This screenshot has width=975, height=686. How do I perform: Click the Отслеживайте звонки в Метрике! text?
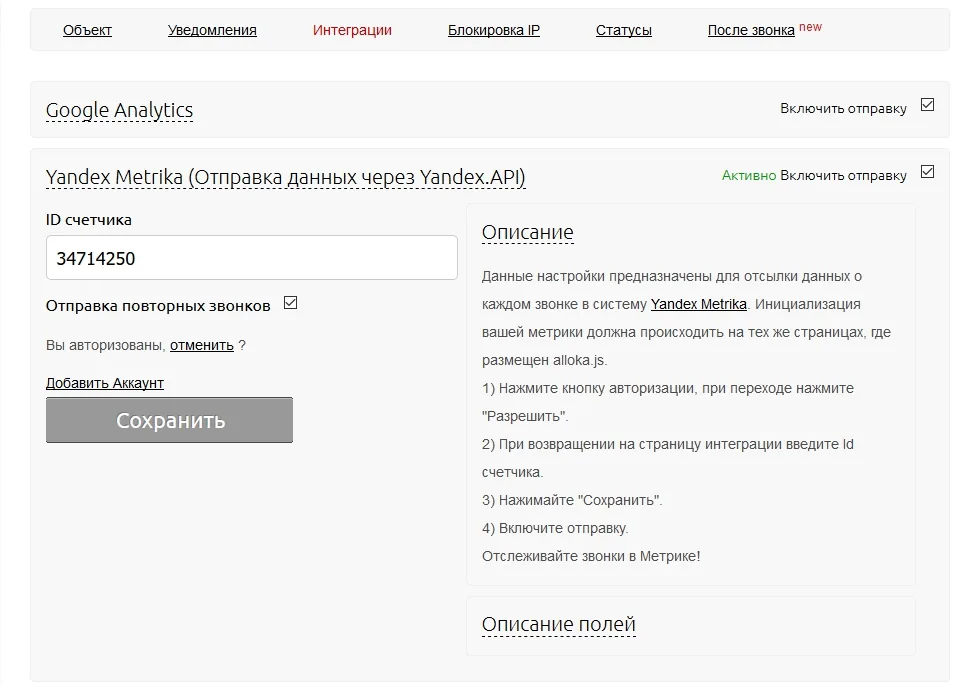point(591,556)
